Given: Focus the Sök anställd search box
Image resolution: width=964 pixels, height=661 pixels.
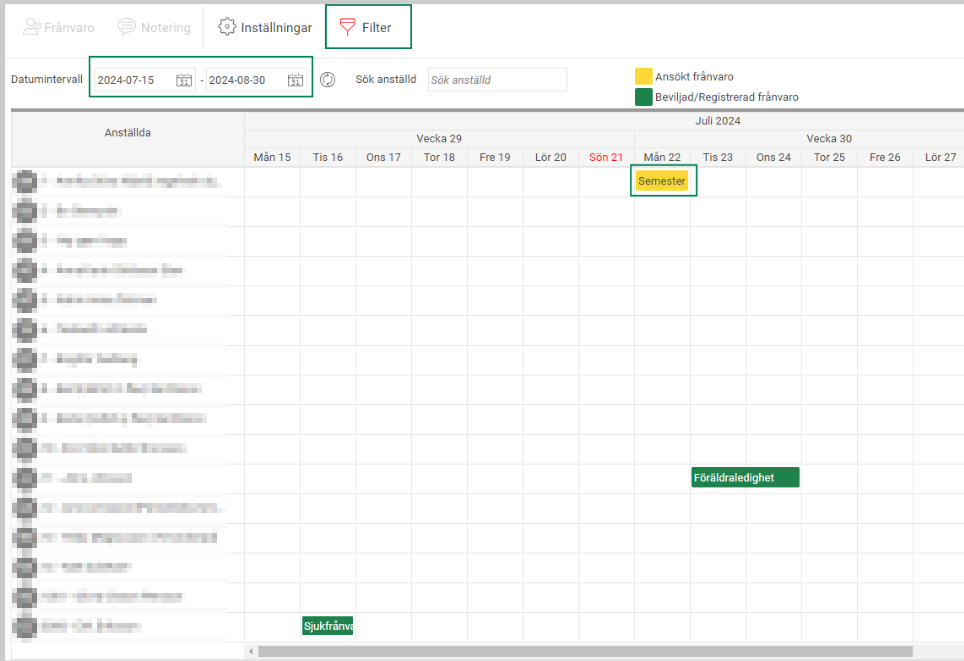Looking at the screenshot, I should pyautogui.click(x=497, y=80).
